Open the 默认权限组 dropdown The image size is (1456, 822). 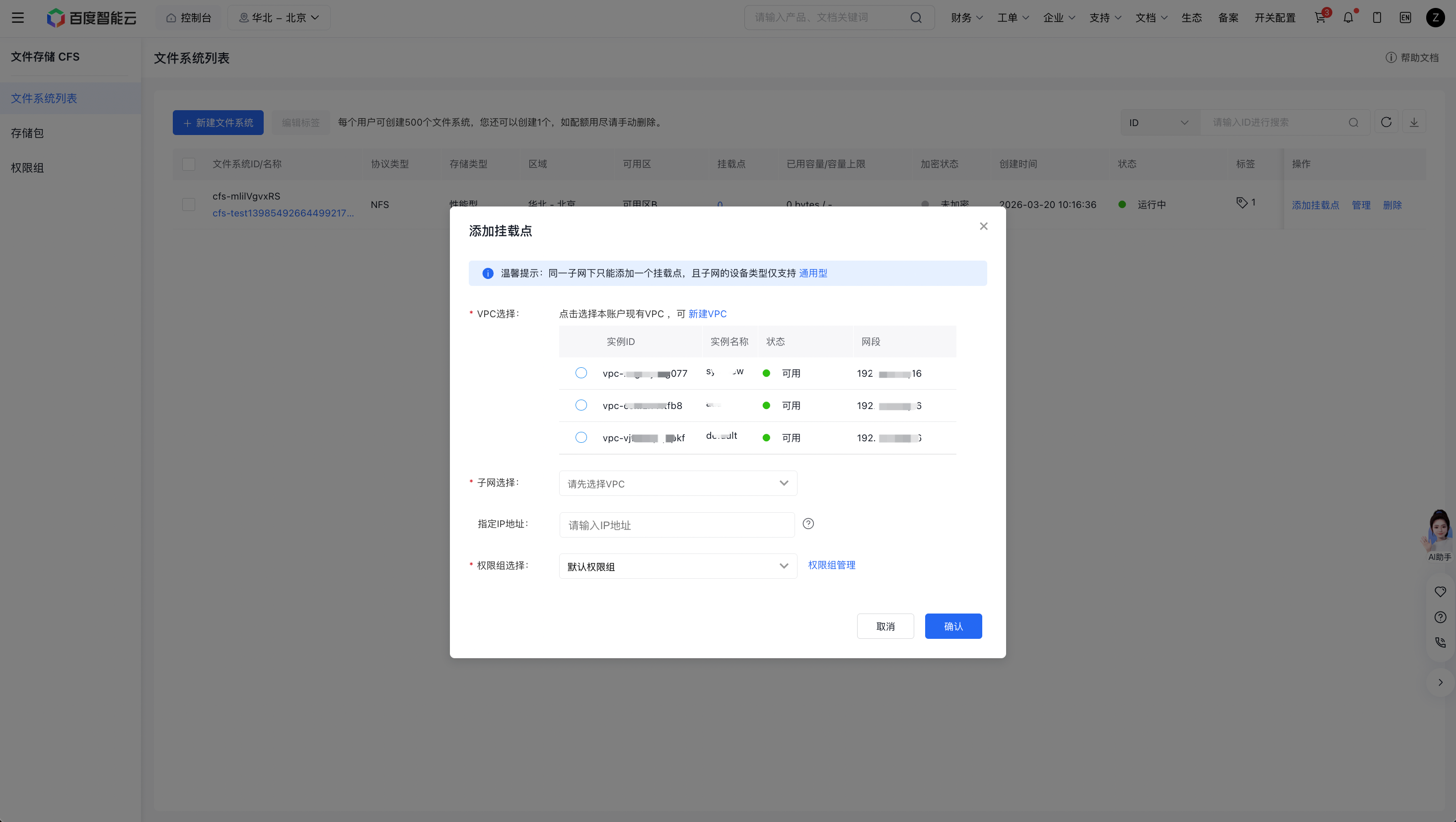coord(678,566)
